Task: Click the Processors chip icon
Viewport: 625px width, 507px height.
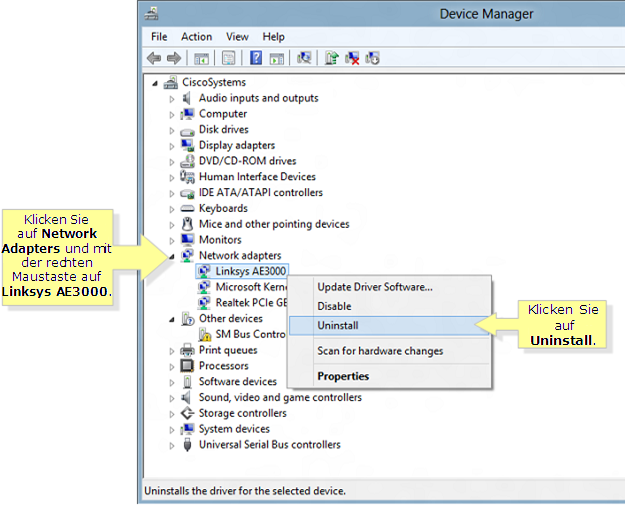Action: pos(187,366)
